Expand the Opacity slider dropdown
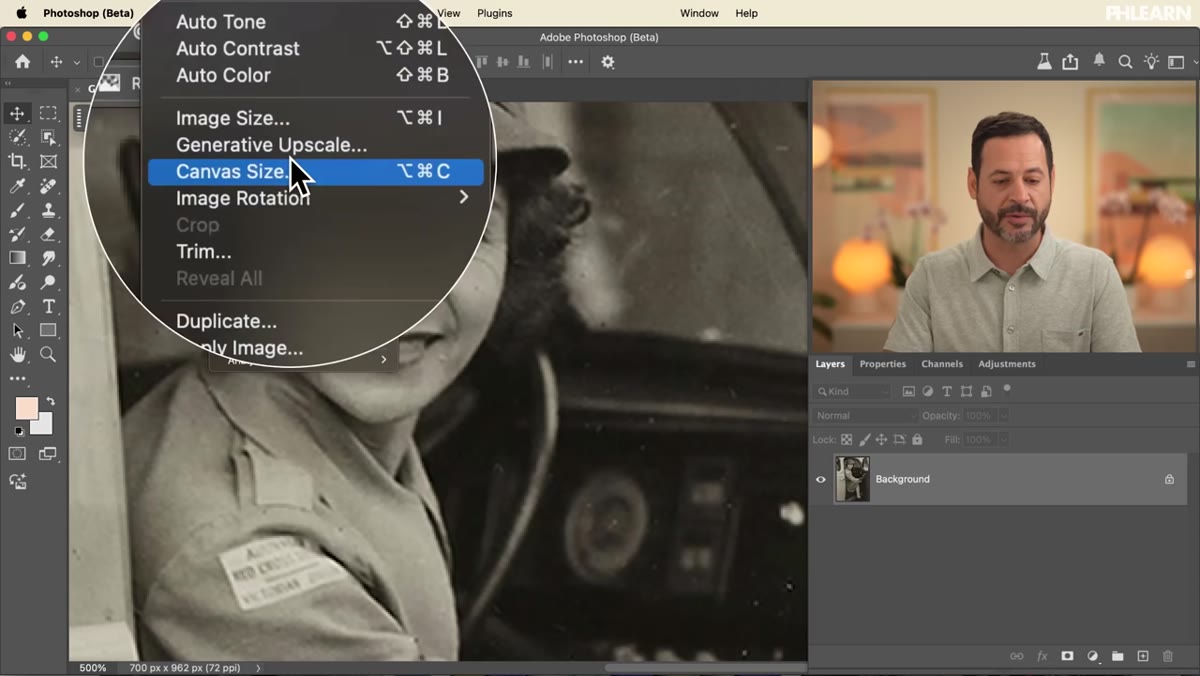 click(x=1003, y=415)
